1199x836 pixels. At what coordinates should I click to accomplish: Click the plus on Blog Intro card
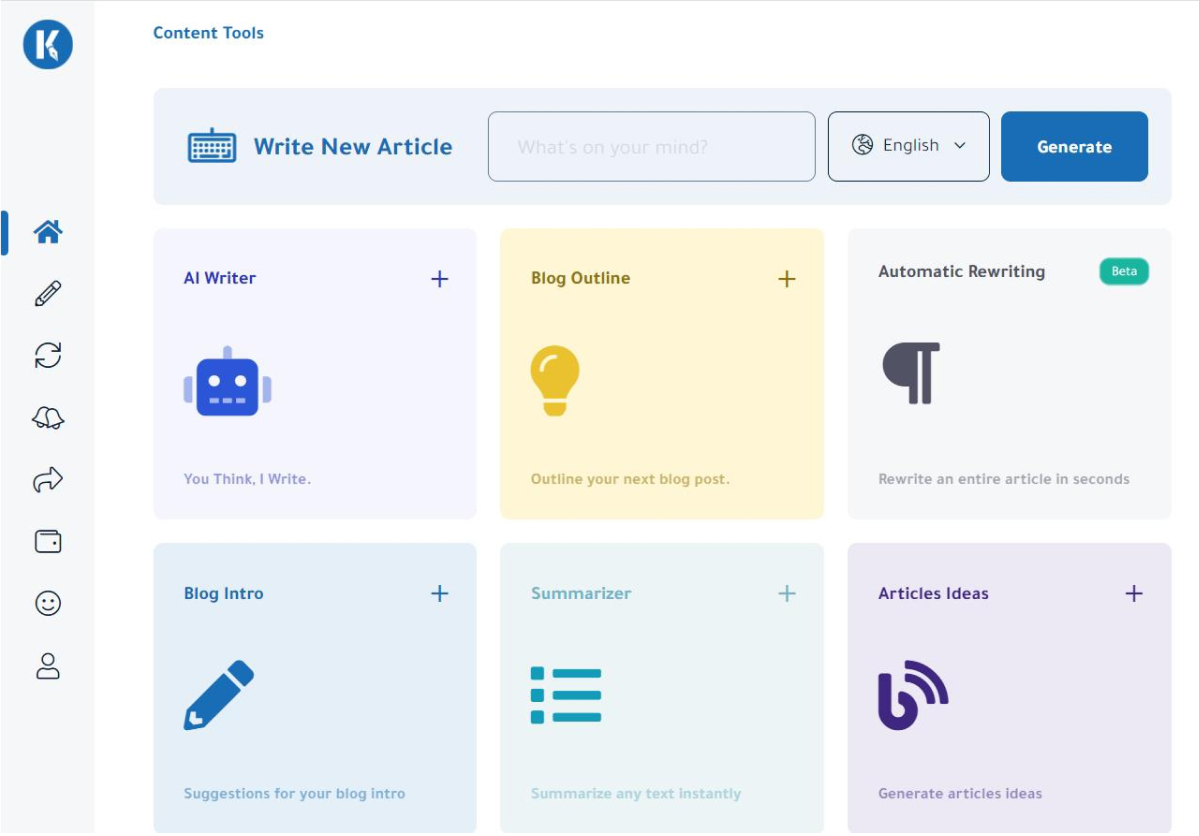tap(439, 594)
